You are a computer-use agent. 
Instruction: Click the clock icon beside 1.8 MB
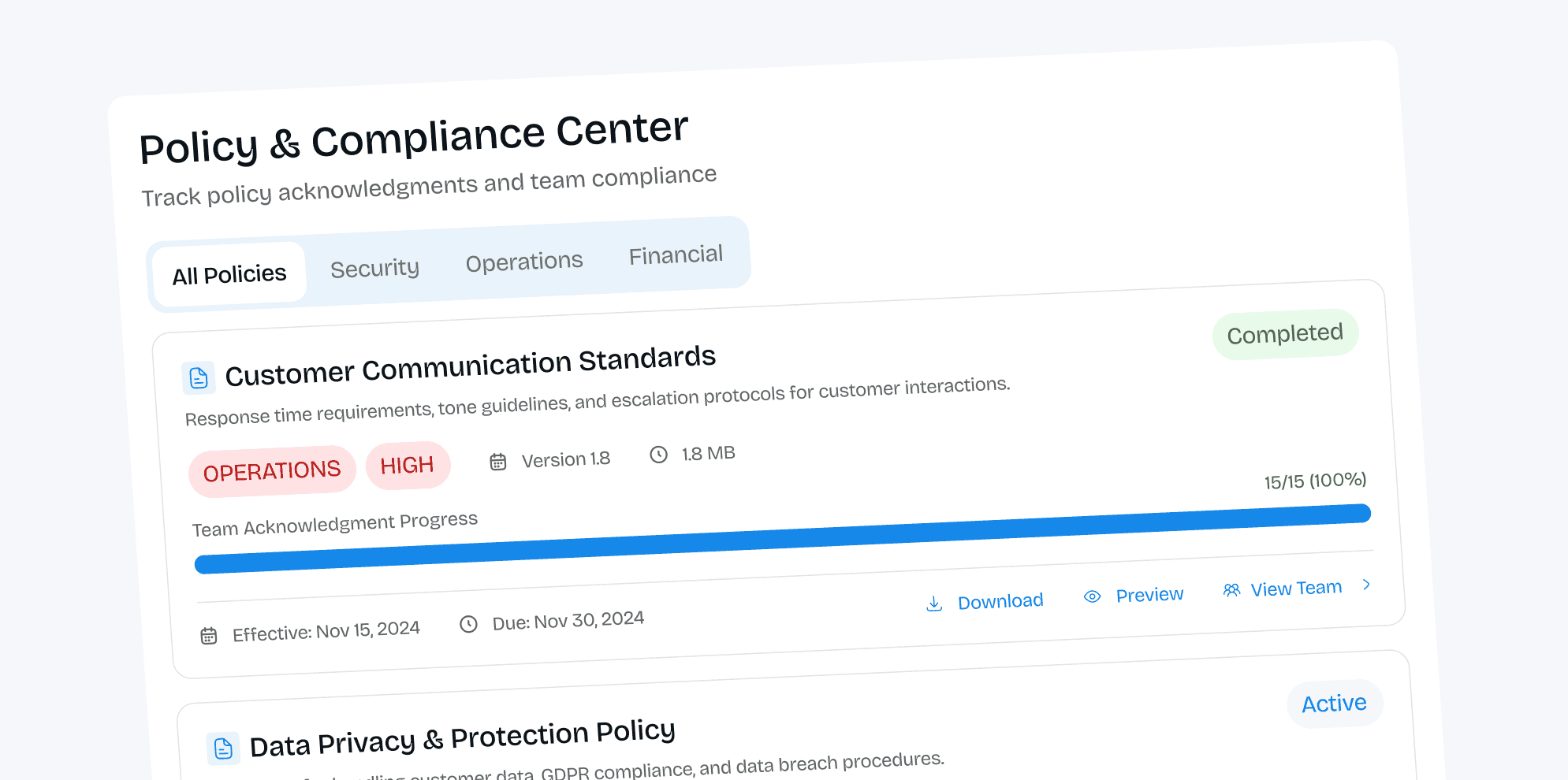pyautogui.click(x=659, y=455)
